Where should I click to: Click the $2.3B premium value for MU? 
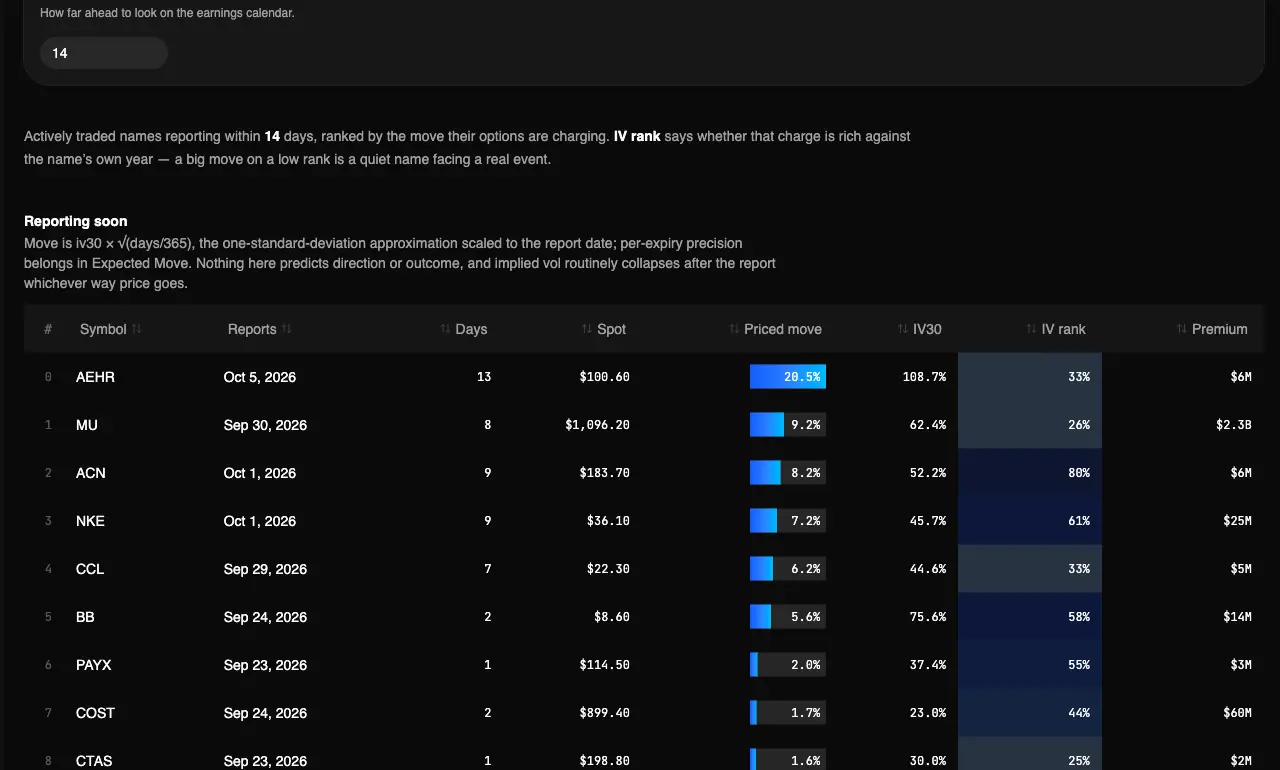click(1233, 425)
